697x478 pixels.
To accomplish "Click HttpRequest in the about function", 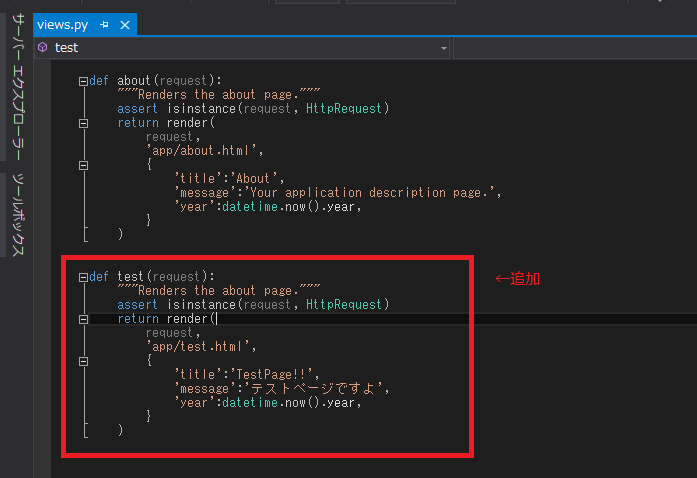I will pos(344,108).
